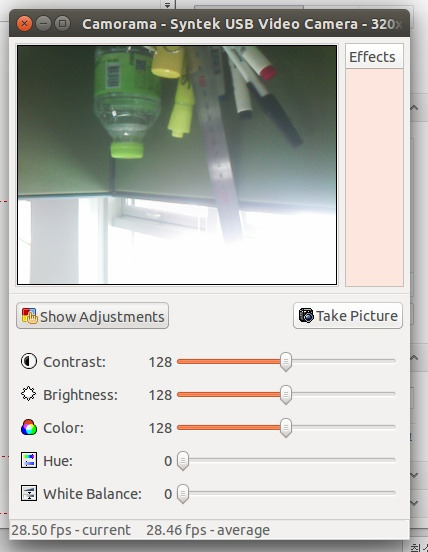Take a picture with the webcam
The height and width of the screenshot is (552, 428).
[x=348, y=315]
